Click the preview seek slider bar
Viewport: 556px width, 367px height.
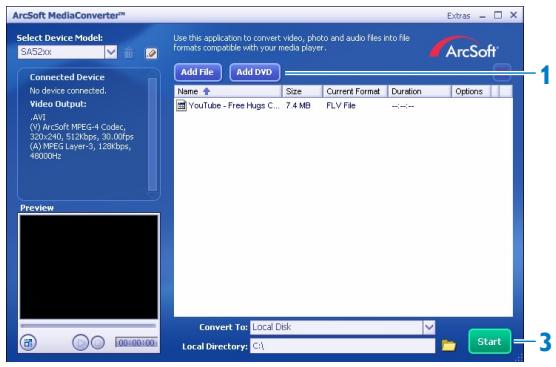88,326
